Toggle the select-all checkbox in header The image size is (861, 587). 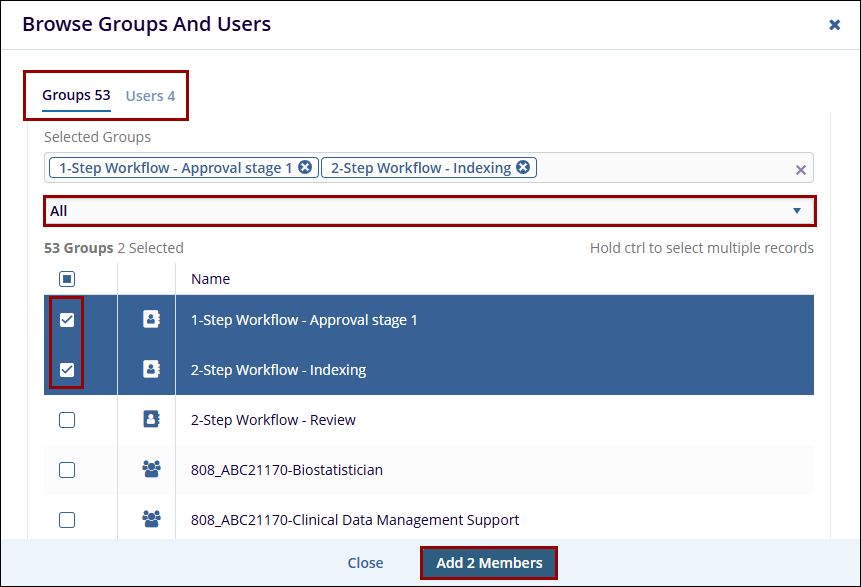67,279
